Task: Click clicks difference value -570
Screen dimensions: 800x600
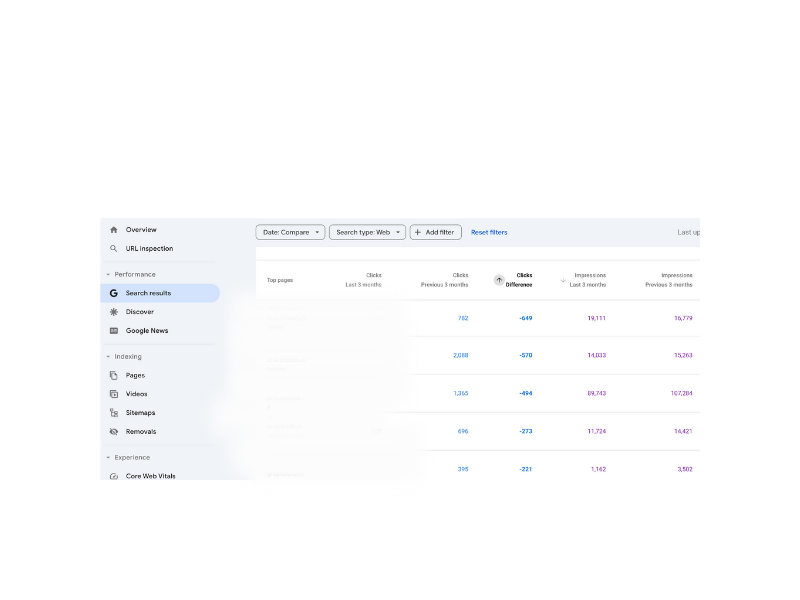Action: [x=526, y=355]
